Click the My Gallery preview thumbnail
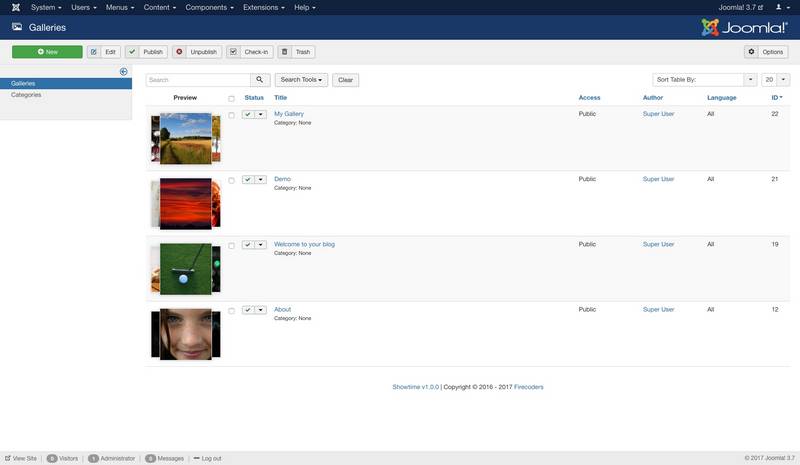The width and height of the screenshot is (800, 465). click(185, 138)
